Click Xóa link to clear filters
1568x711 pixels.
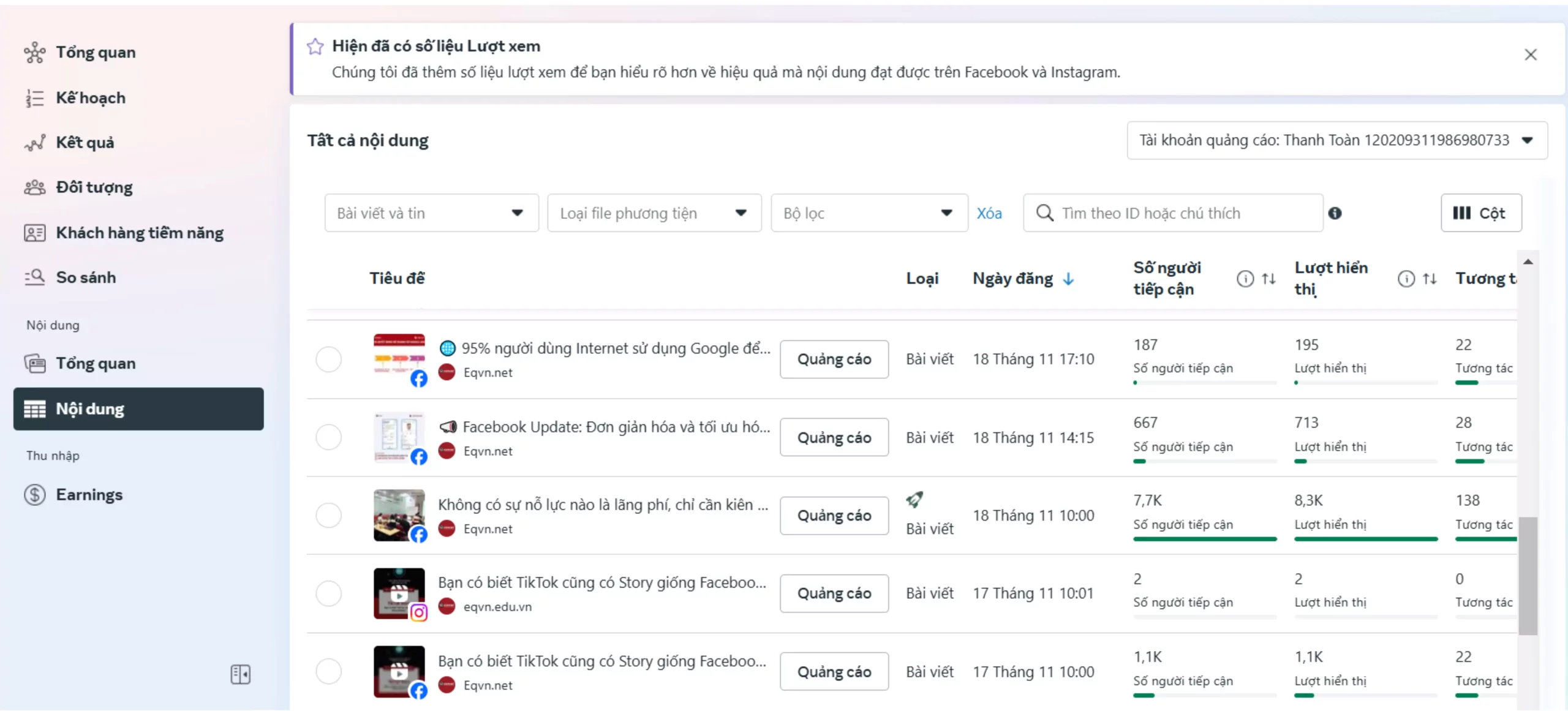click(x=989, y=213)
